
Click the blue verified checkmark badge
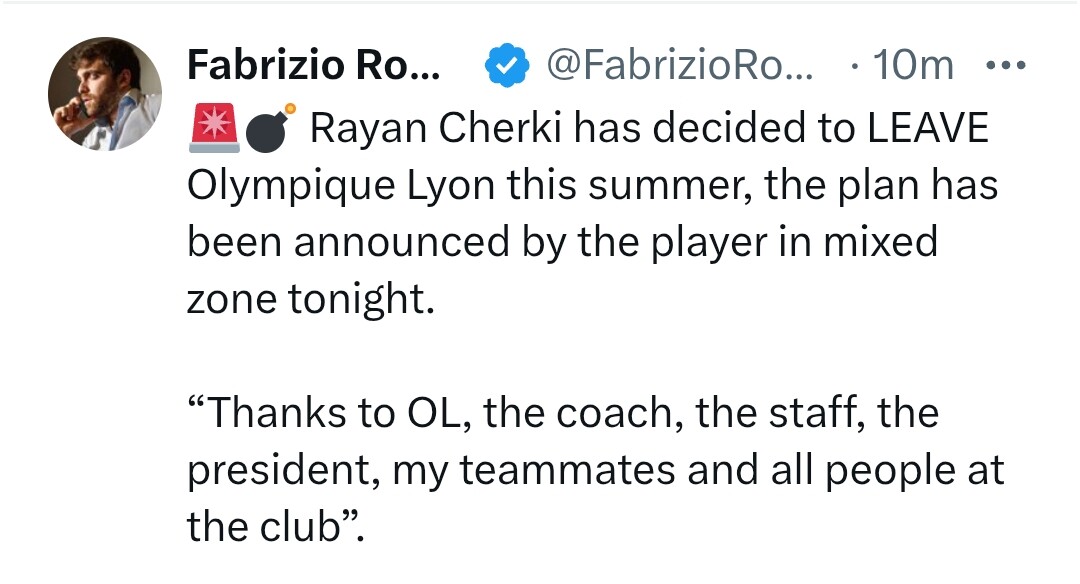[x=507, y=67]
